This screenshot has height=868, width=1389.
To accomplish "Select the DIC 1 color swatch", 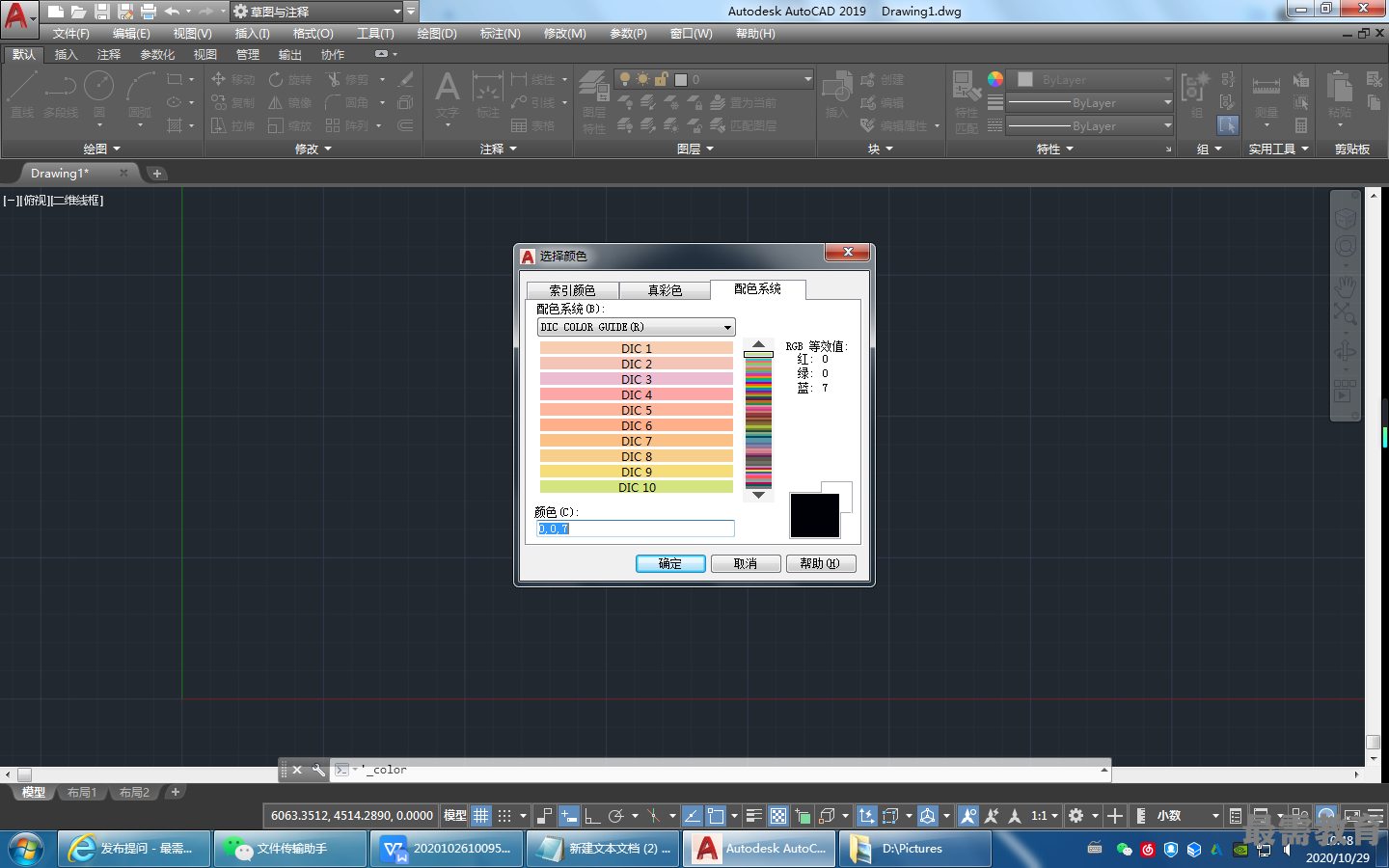I will pyautogui.click(x=637, y=349).
